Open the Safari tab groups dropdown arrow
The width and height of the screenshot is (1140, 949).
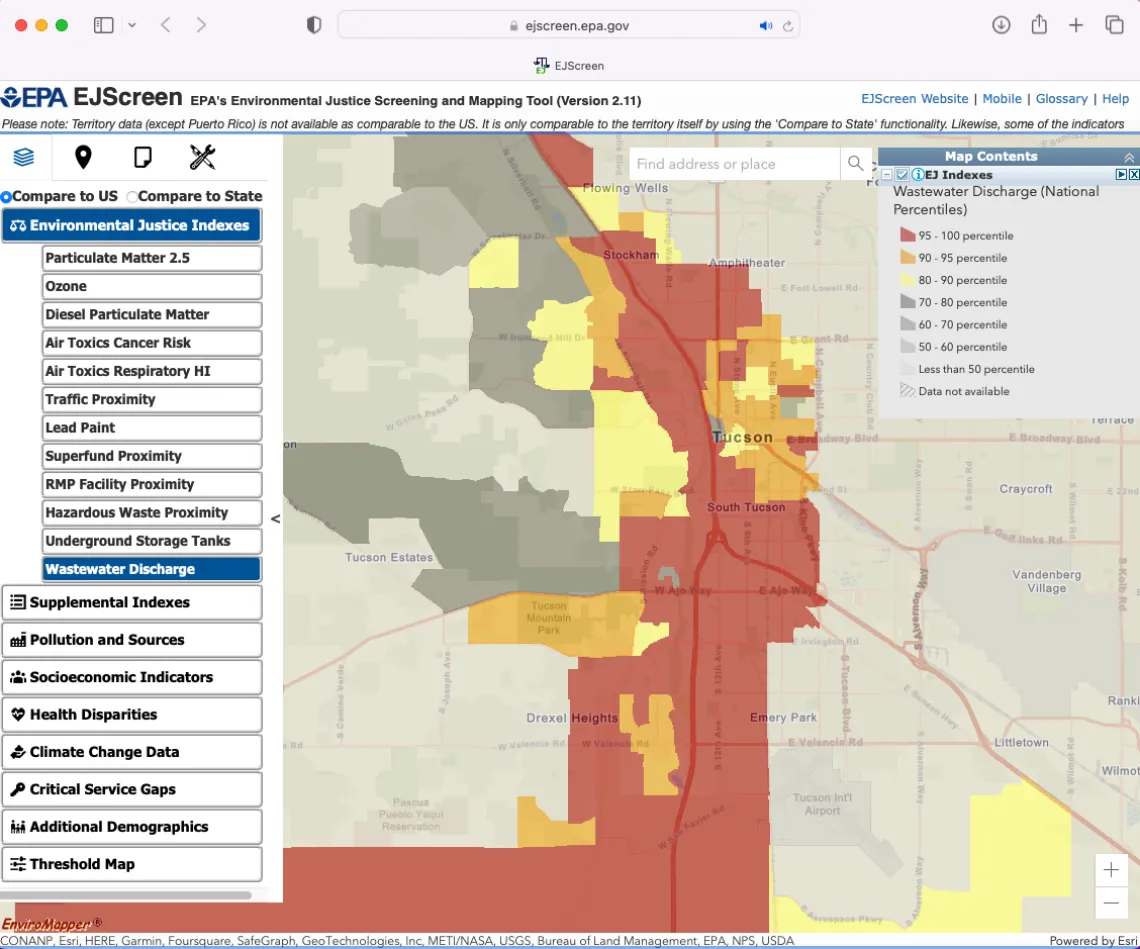pos(132,25)
